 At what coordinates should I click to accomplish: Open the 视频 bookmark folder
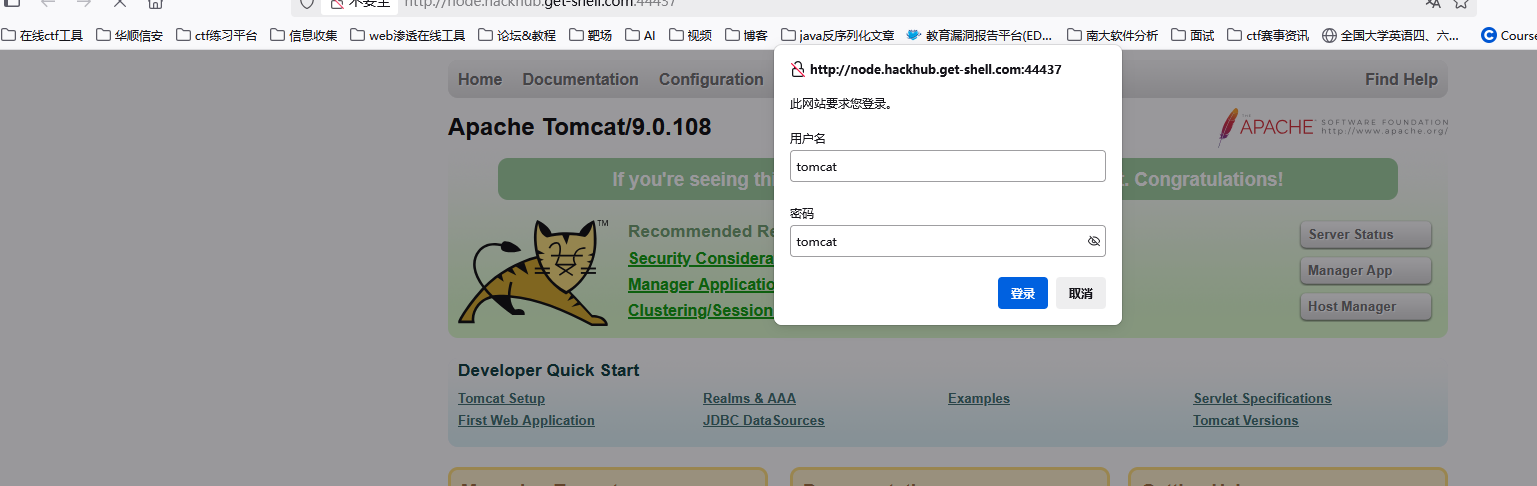(x=690, y=35)
